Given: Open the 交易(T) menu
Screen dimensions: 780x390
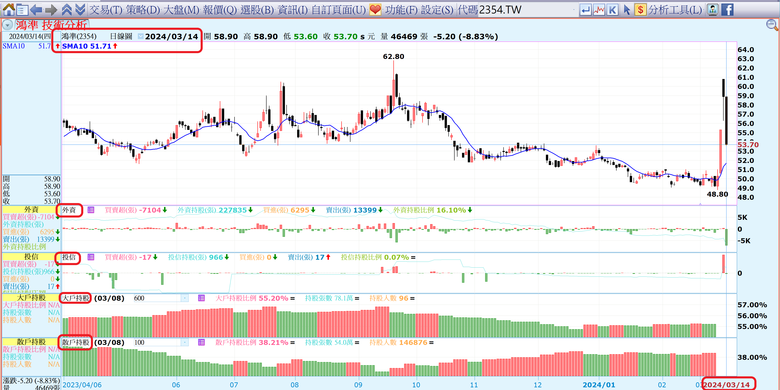Looking at the screenshot, I should pos(105,10).
